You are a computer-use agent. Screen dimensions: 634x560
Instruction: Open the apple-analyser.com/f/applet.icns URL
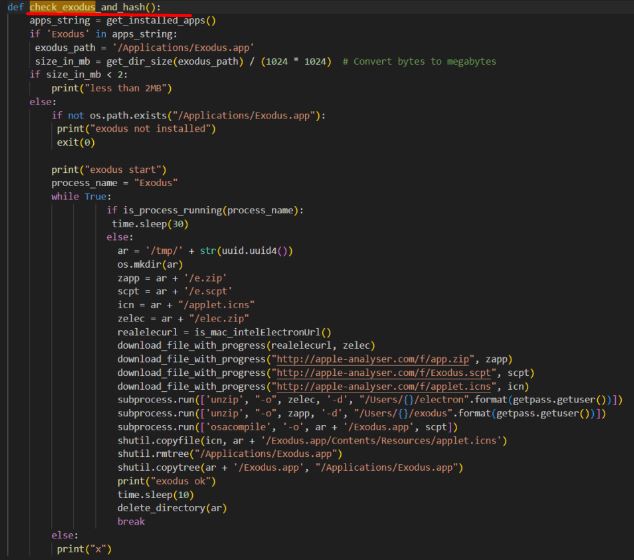[383, 386]
